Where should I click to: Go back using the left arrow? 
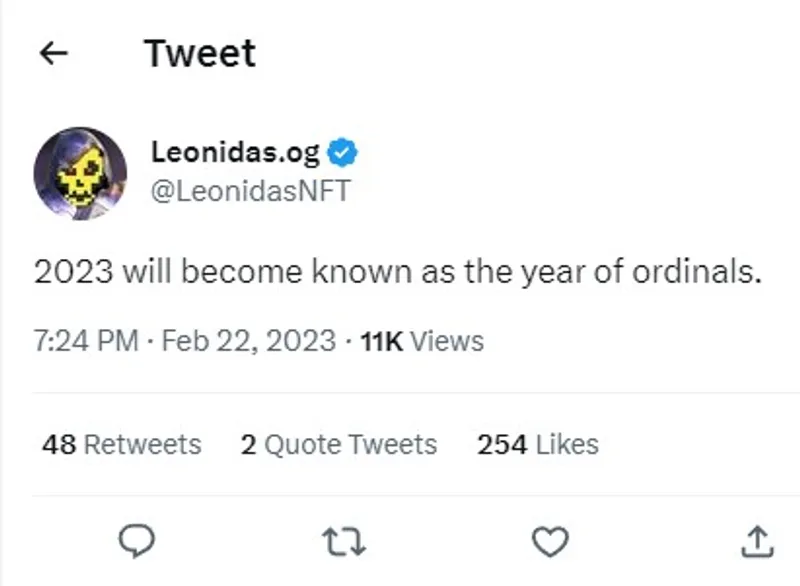54,53
